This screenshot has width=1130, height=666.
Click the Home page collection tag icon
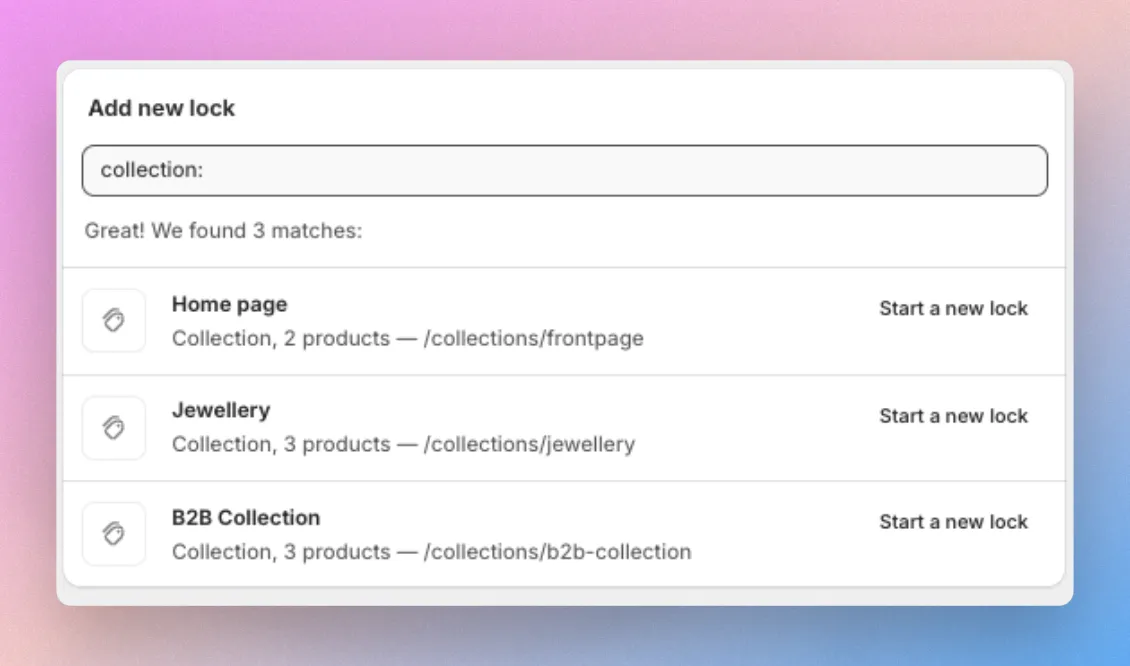click(114, 320)
